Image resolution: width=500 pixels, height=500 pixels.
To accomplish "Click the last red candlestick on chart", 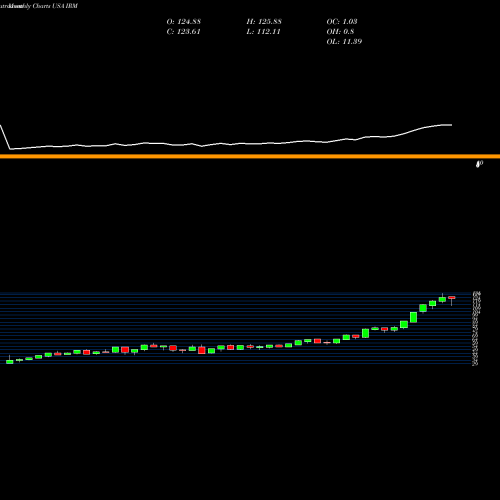I will pyautogui.click(x=452, y=297).
